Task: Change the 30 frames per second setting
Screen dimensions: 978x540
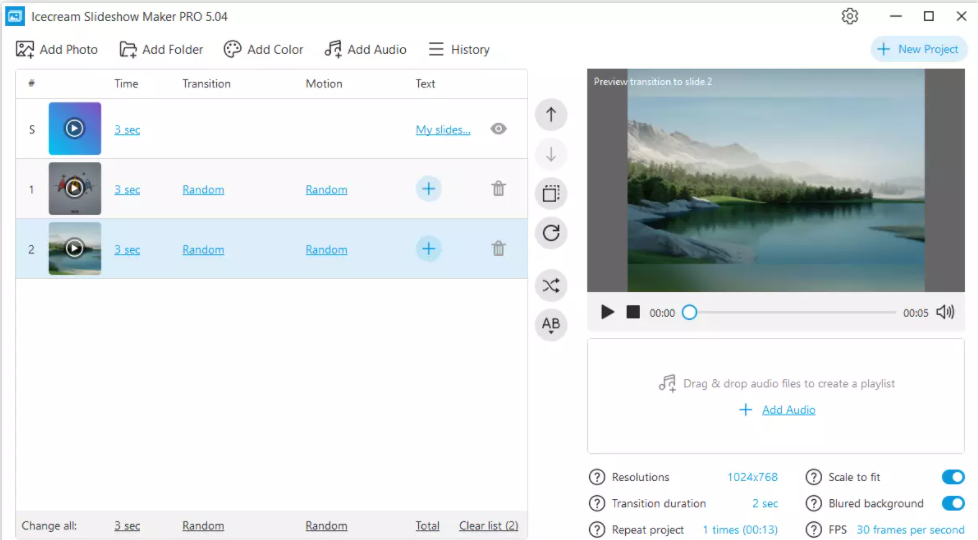Action: (910, 529)
